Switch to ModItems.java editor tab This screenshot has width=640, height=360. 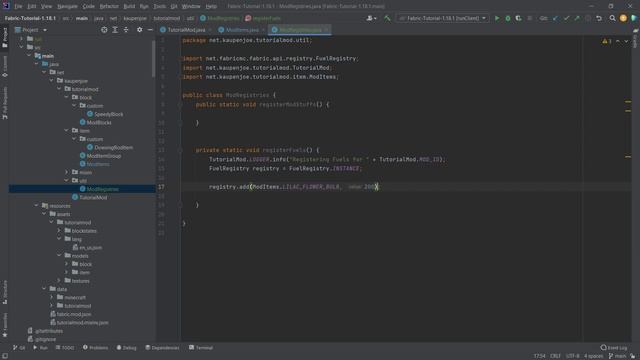coord(242,30)
